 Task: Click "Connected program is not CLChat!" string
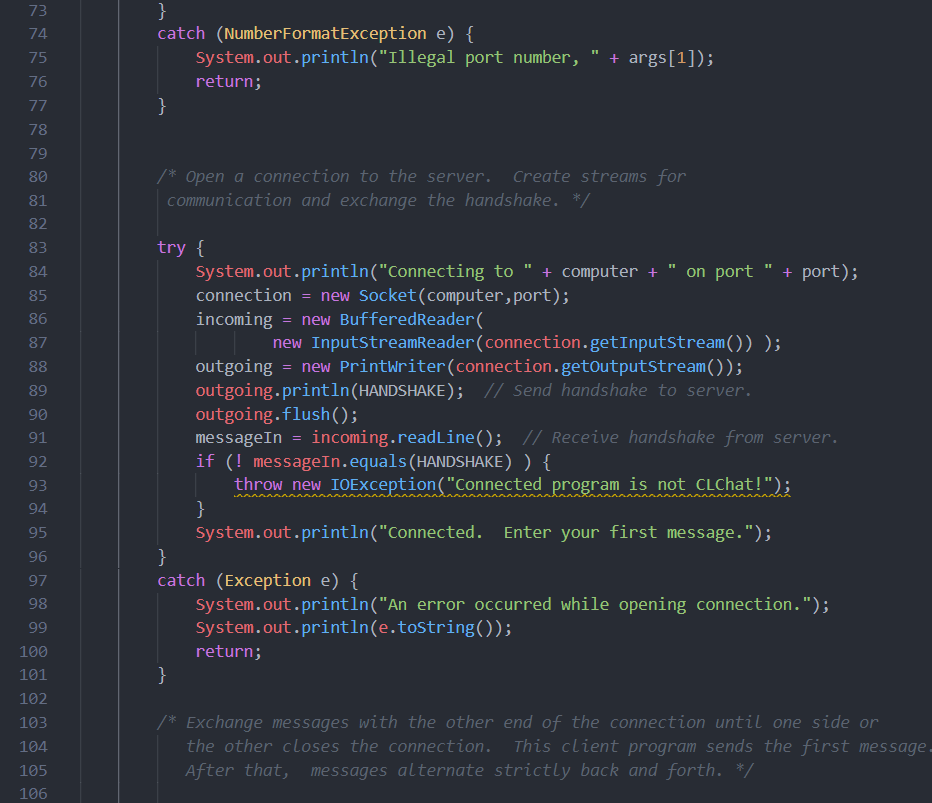pos(609,485)
